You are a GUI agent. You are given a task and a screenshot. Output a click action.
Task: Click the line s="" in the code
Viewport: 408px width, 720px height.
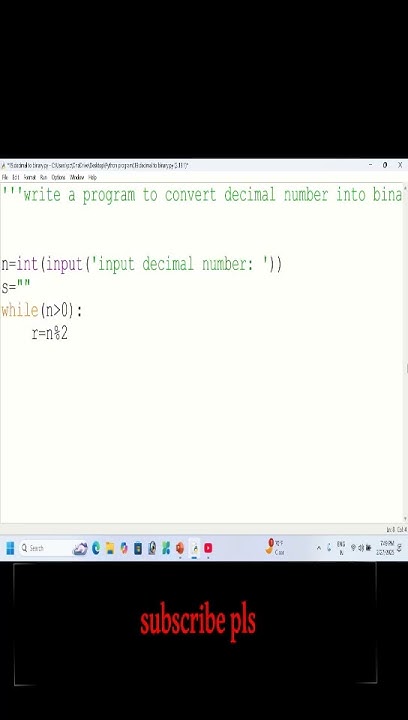16,288
